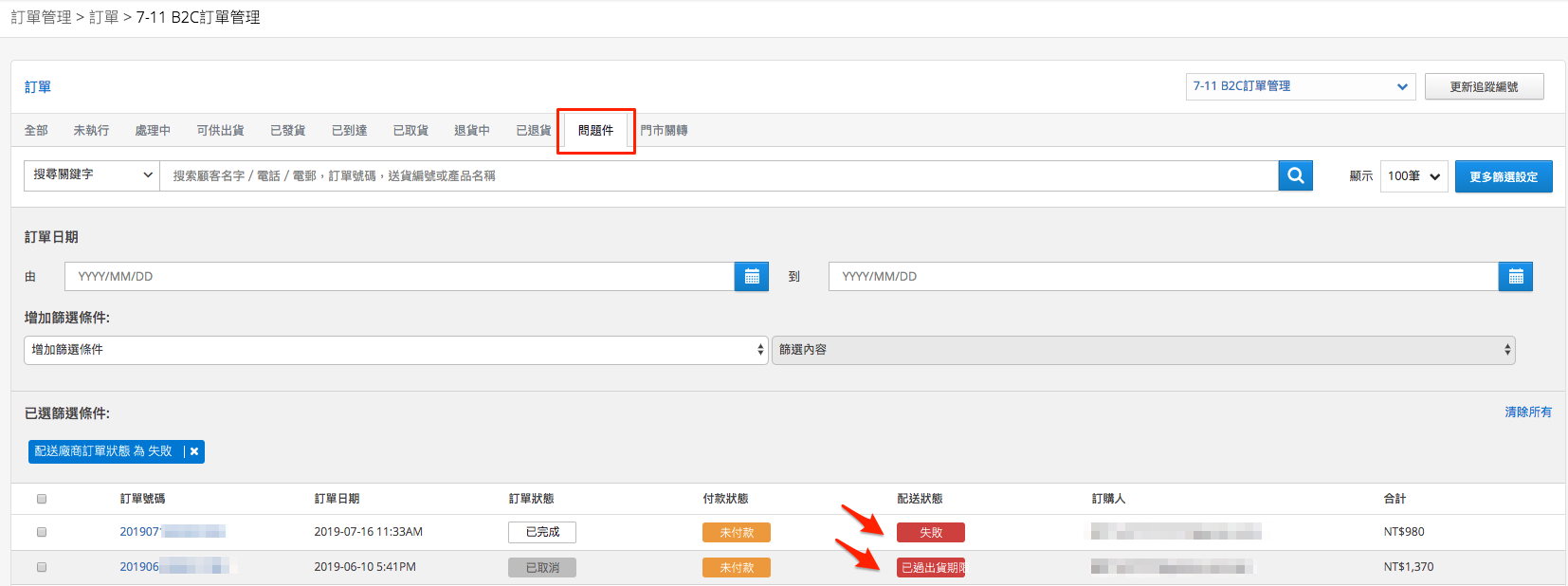Viewport: 1568px width, 586px height.
Task: Remove the 配送廠商訂單狀態 為 失敗 filter tag
Action: pos(194,451)
